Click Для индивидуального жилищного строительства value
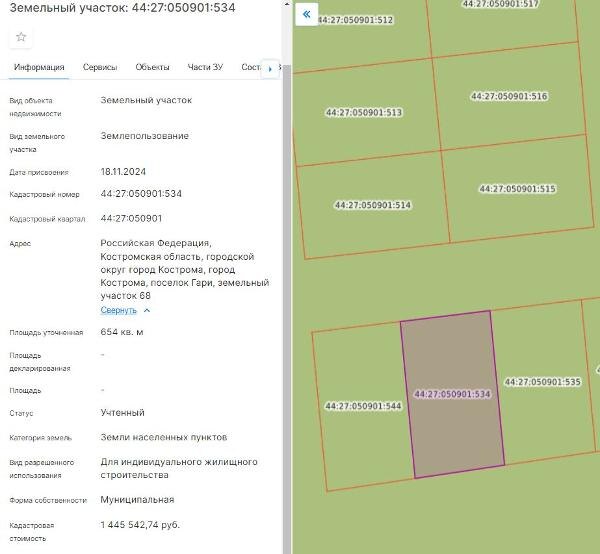 pos(179,468)
